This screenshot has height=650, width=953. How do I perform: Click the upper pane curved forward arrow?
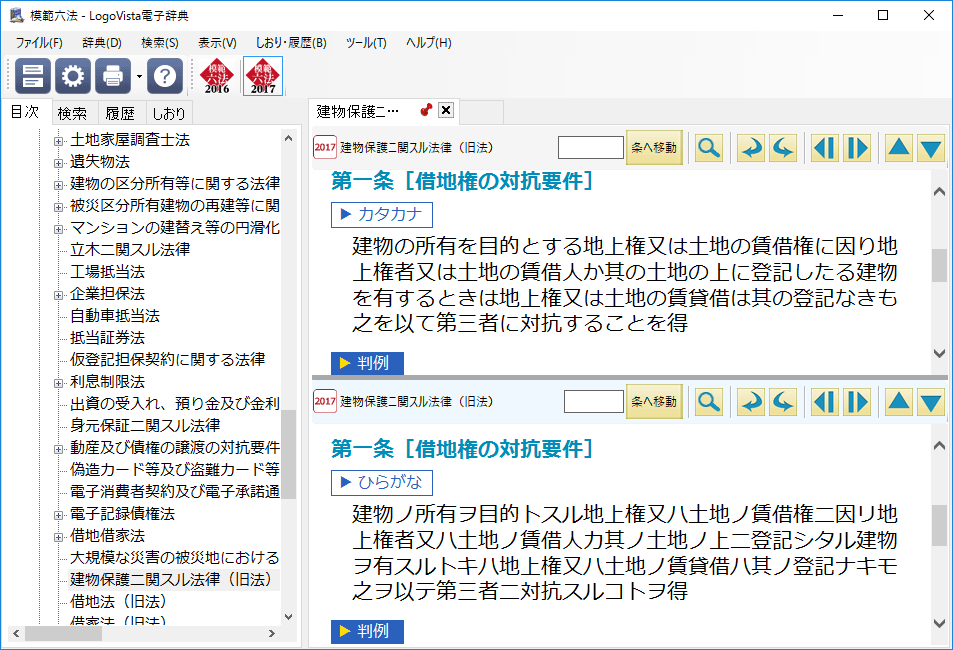click(x=783, y=148)
